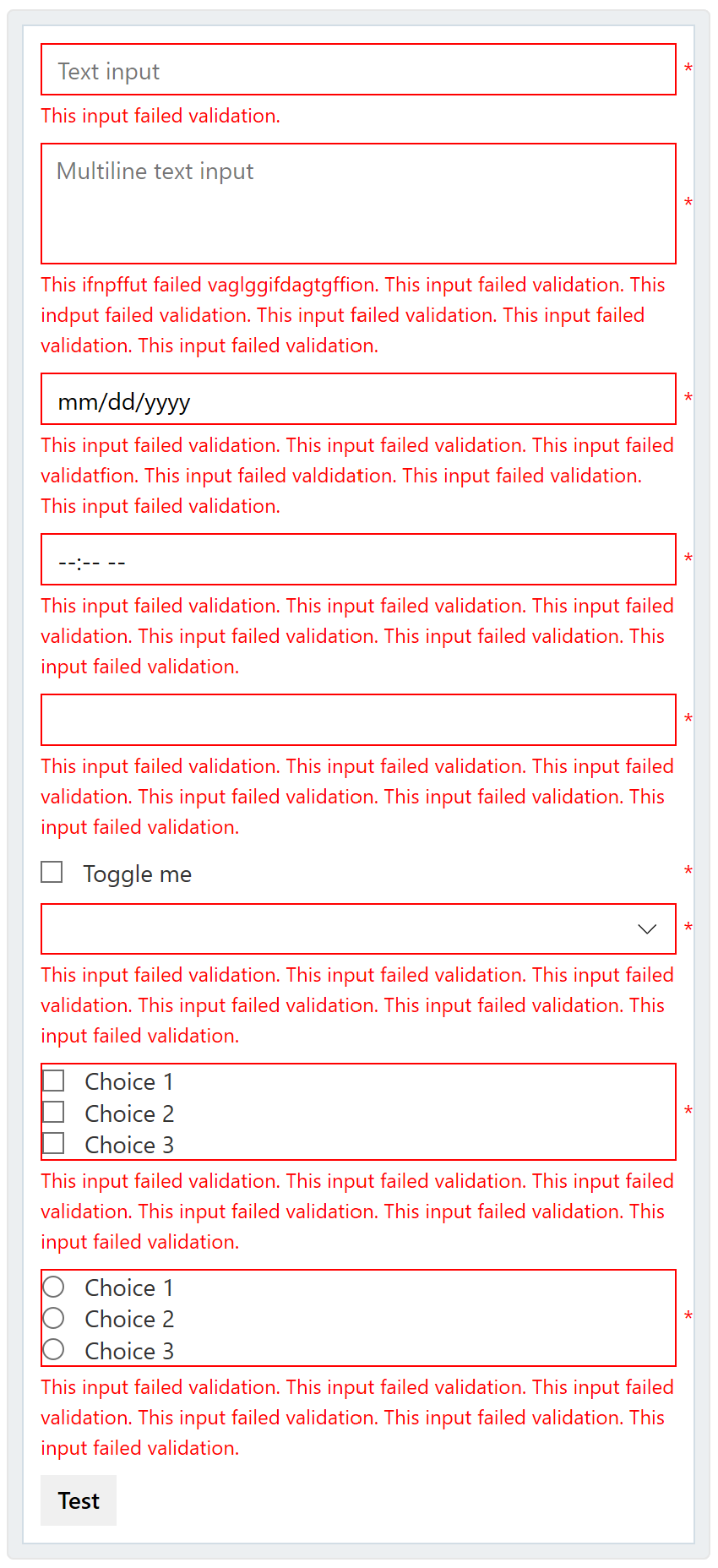Select the Choice 2 radio button
Screen dimensions: 718x1568
[53, 1317]
